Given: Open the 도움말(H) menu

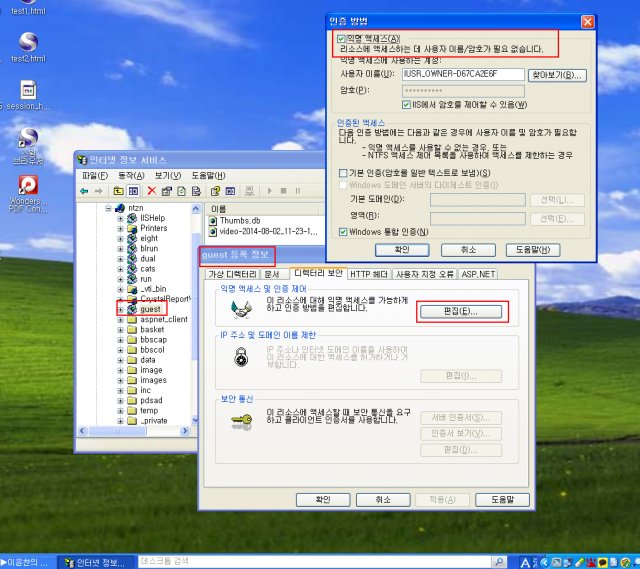Looking at the screenshot, I should point(208,176).
